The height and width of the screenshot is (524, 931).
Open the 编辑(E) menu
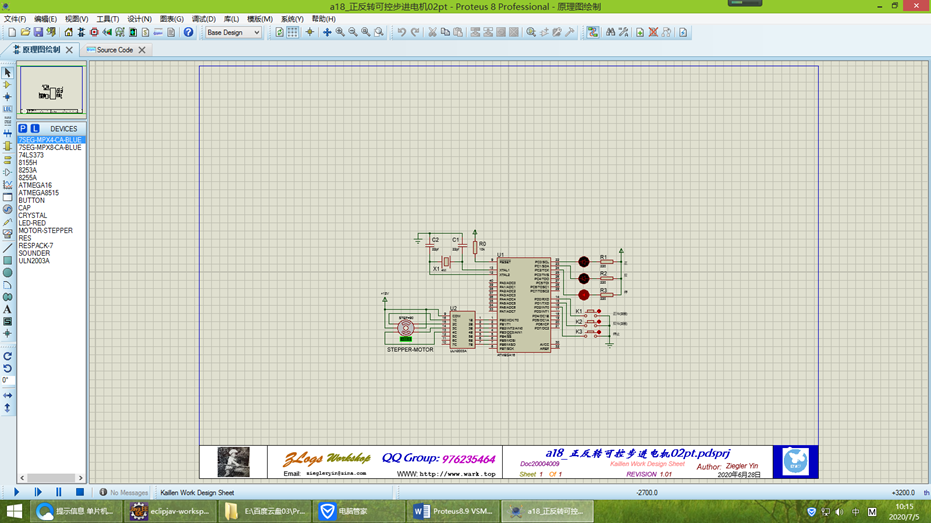pyautogui.click(x=45, y=19)
